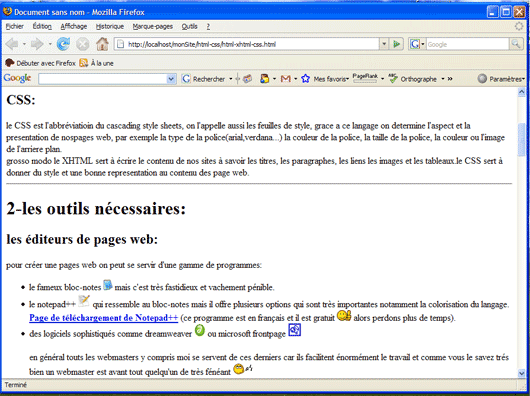Show more Google toolbar buttons chevron
530x396 pixels.
coord(450,79)
